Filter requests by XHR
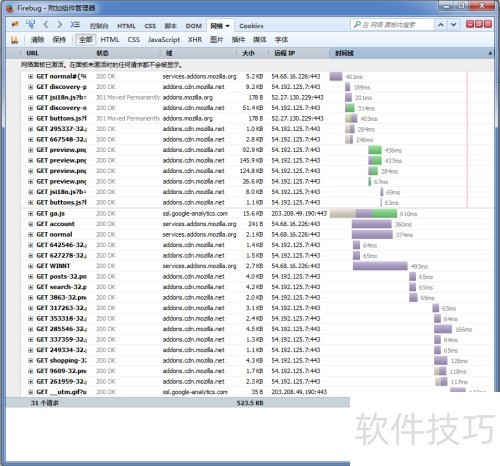This screenshot has height=466, width=500. pyautogui.click(x=195, y=40)
